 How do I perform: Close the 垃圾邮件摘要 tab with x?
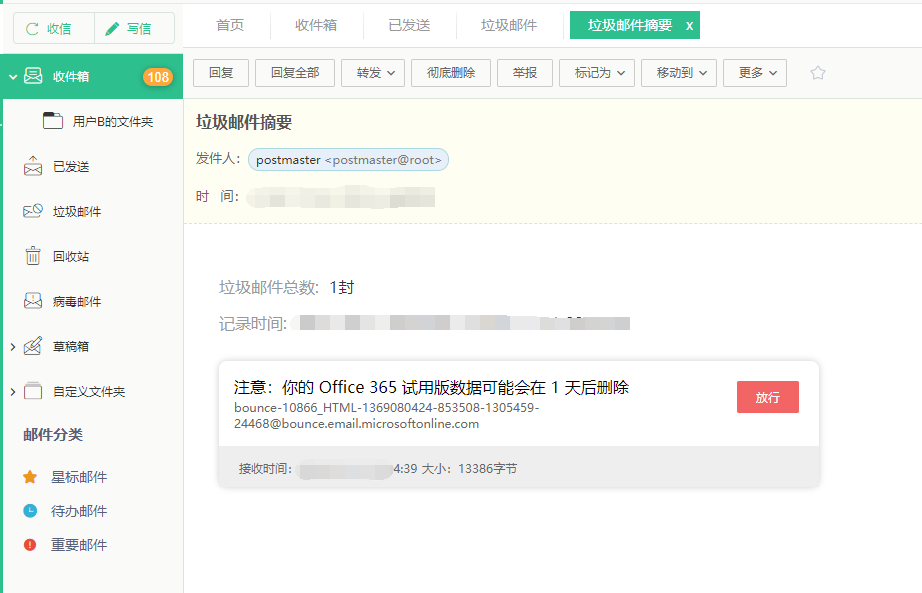(689, 26)
